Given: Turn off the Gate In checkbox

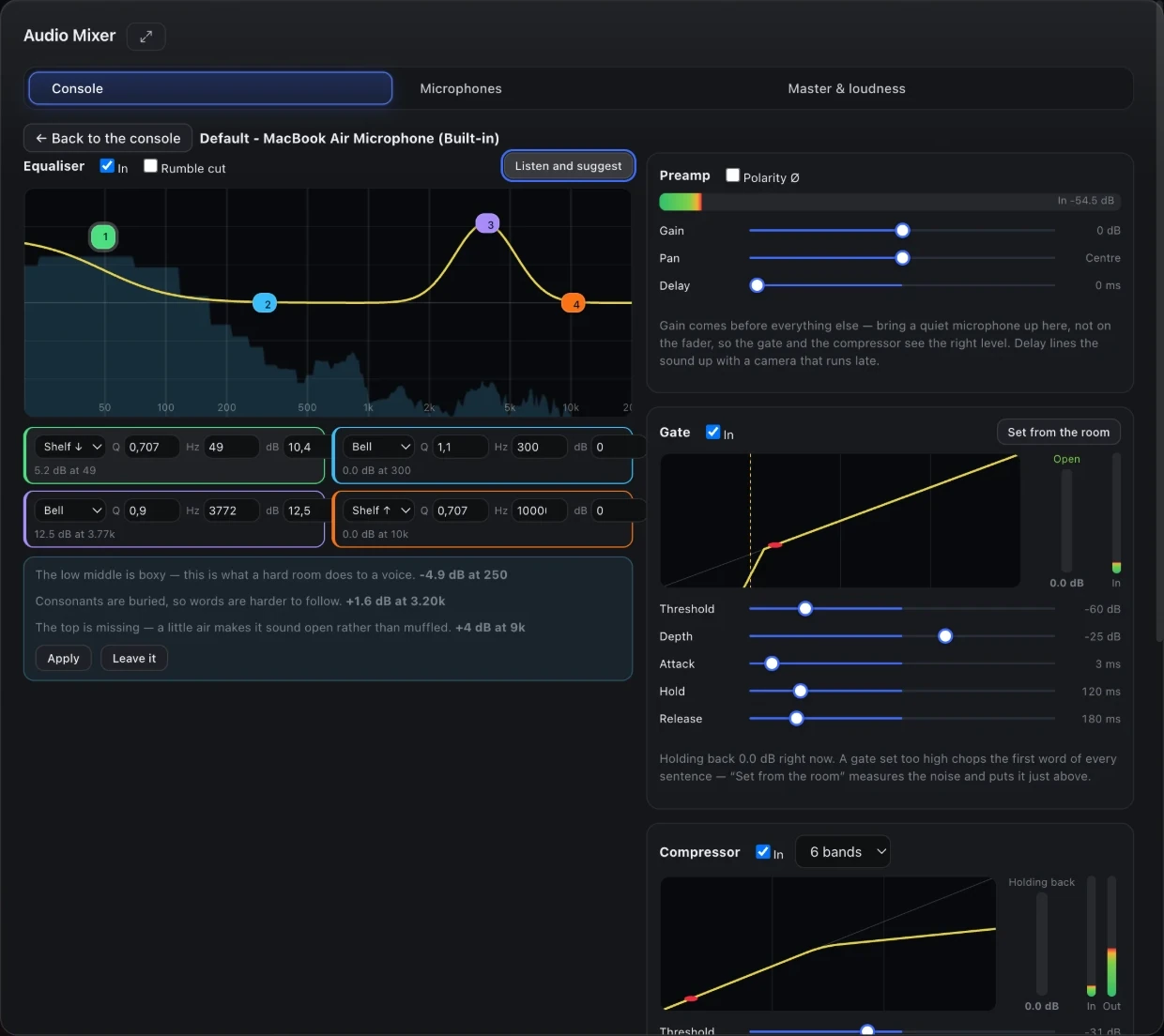Looking at the screenshot, I should [712, 432].
